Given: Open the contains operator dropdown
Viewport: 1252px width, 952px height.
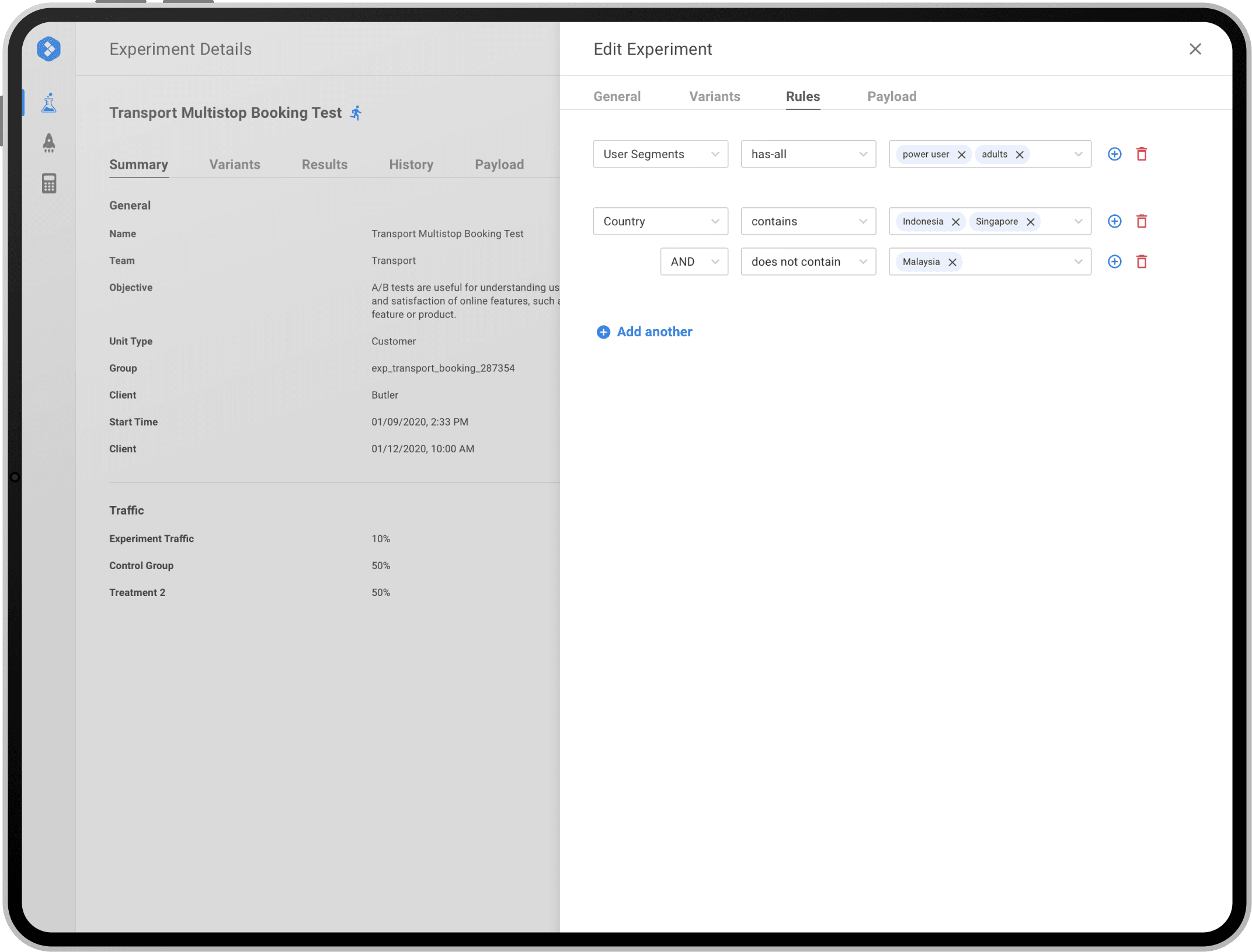Looking at the screenshot, I should coord(808,221).
